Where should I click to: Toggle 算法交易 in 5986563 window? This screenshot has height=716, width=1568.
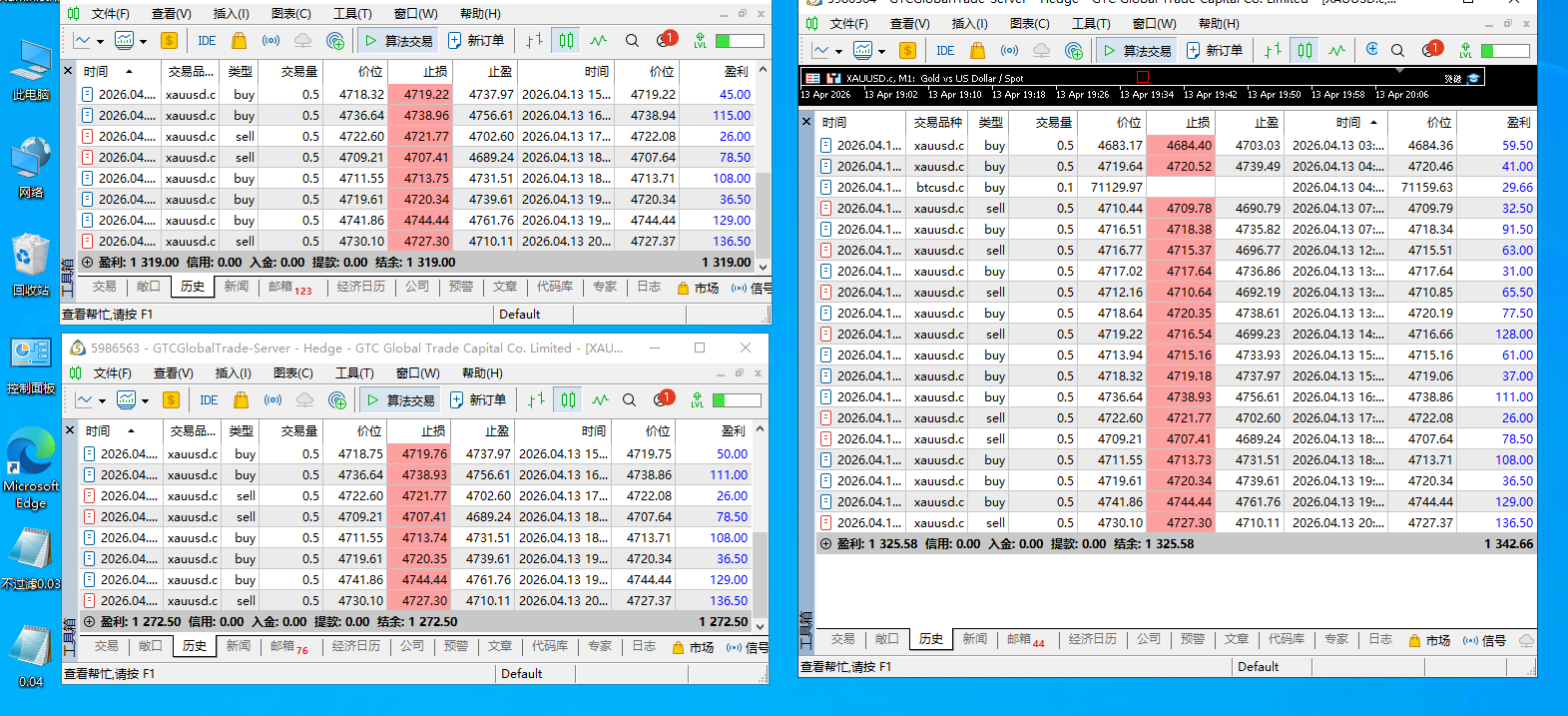point(400,400)
